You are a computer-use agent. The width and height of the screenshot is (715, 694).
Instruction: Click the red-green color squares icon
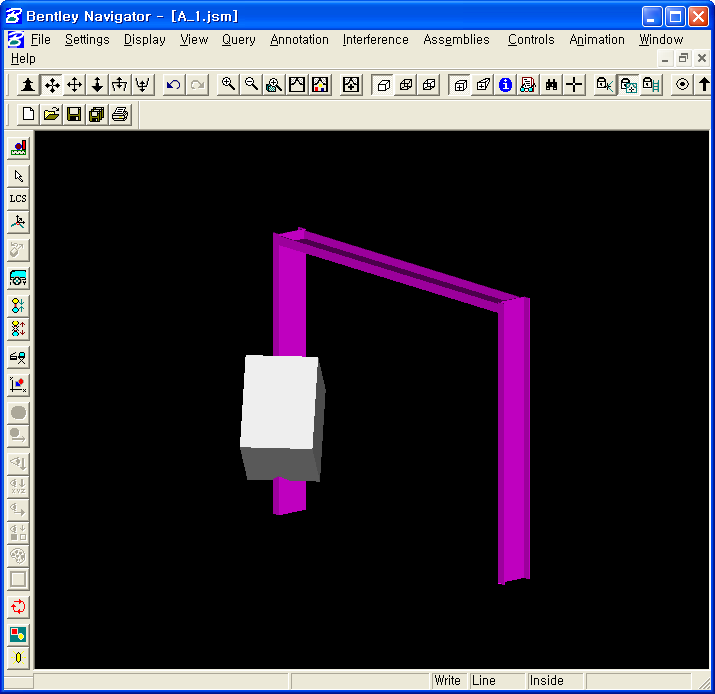point(18,634)
